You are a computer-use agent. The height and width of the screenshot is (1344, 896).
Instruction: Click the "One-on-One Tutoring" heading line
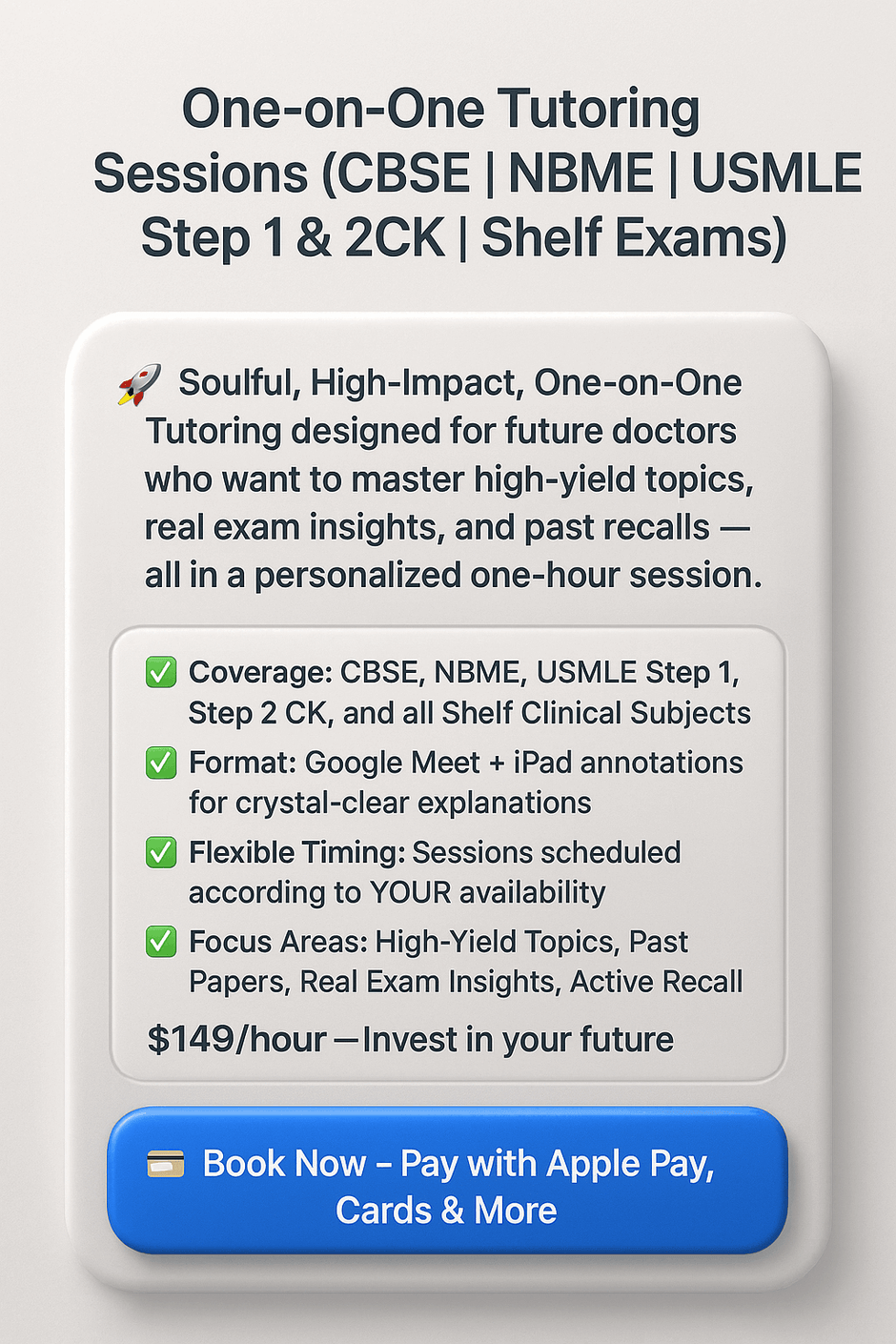440,109
